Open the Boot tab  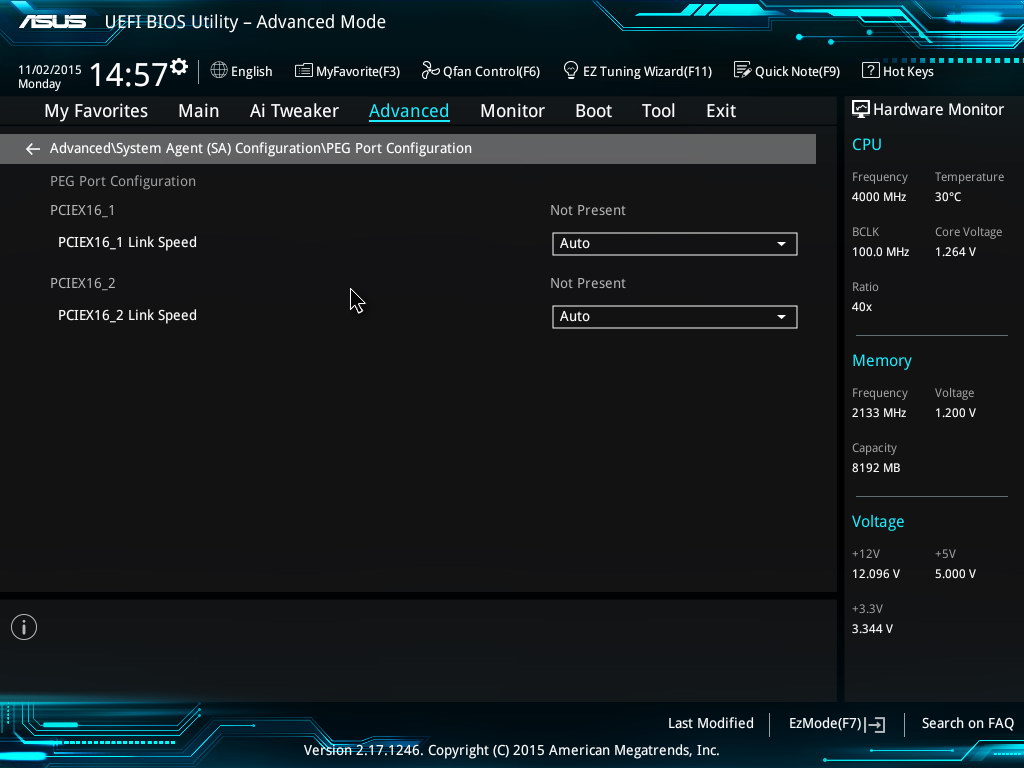(593, 111)
